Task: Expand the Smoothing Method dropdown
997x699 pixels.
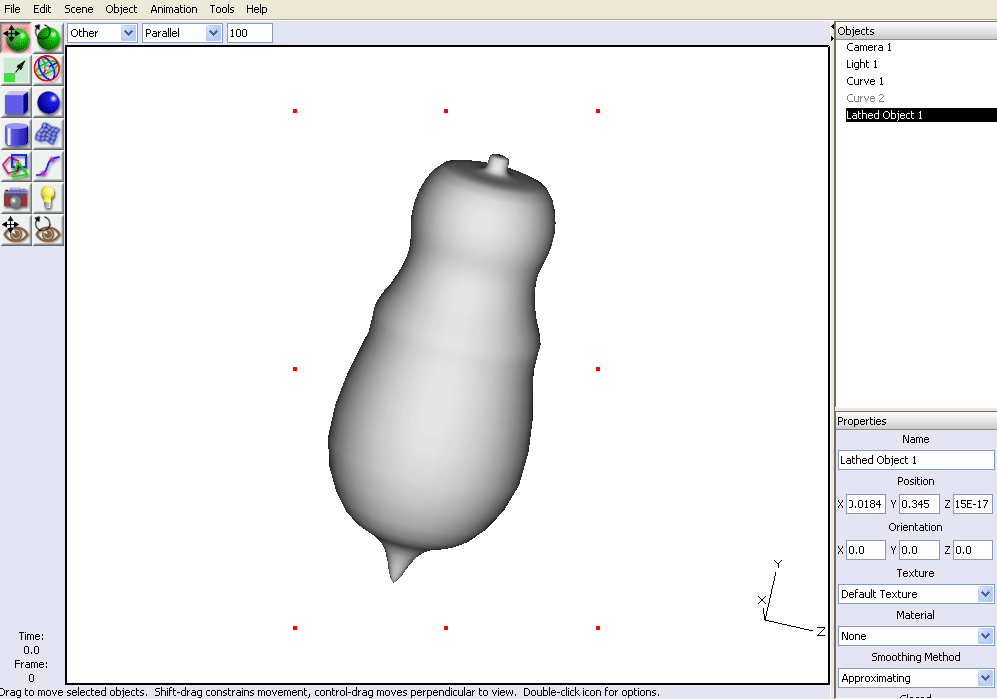Action: 916,678
